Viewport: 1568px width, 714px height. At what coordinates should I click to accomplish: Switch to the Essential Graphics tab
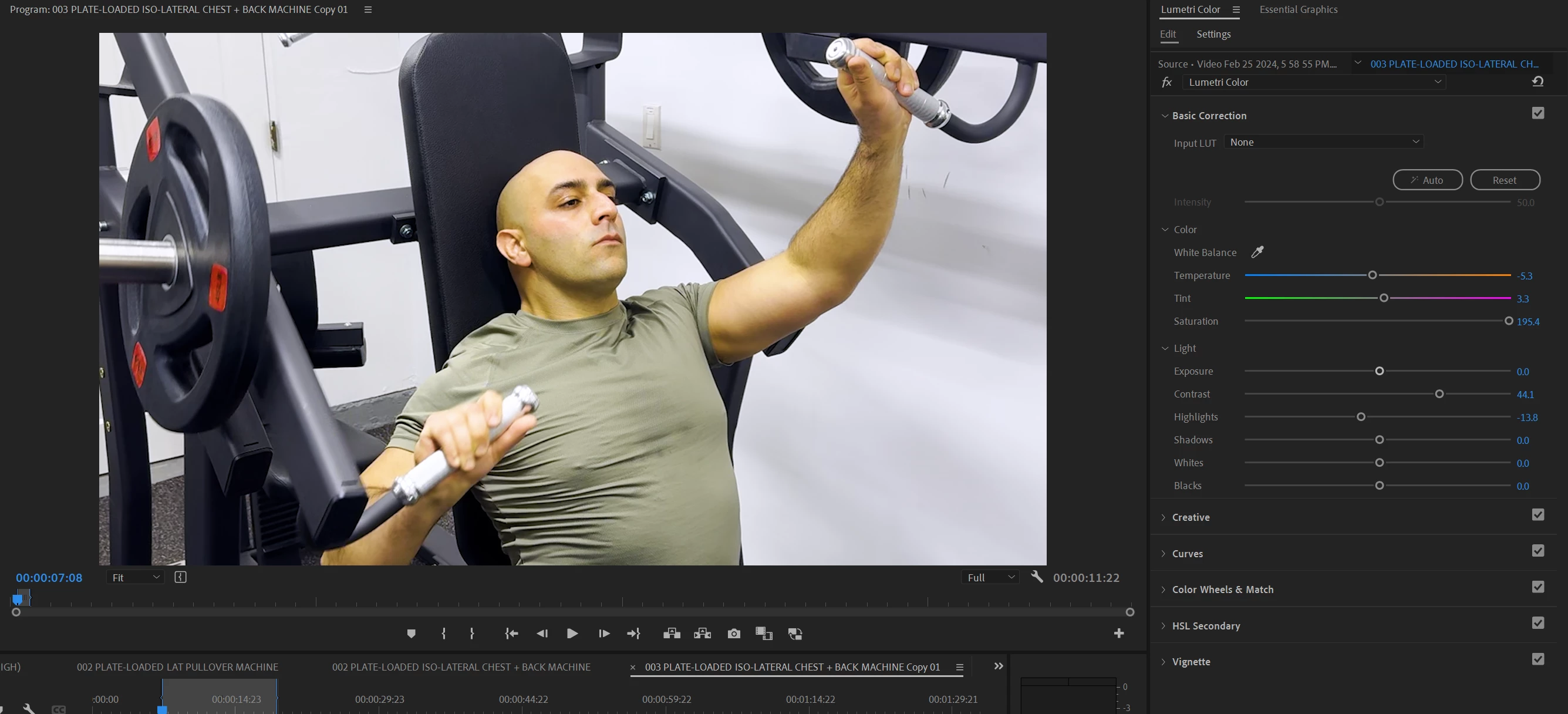(x=1298, y=9)
